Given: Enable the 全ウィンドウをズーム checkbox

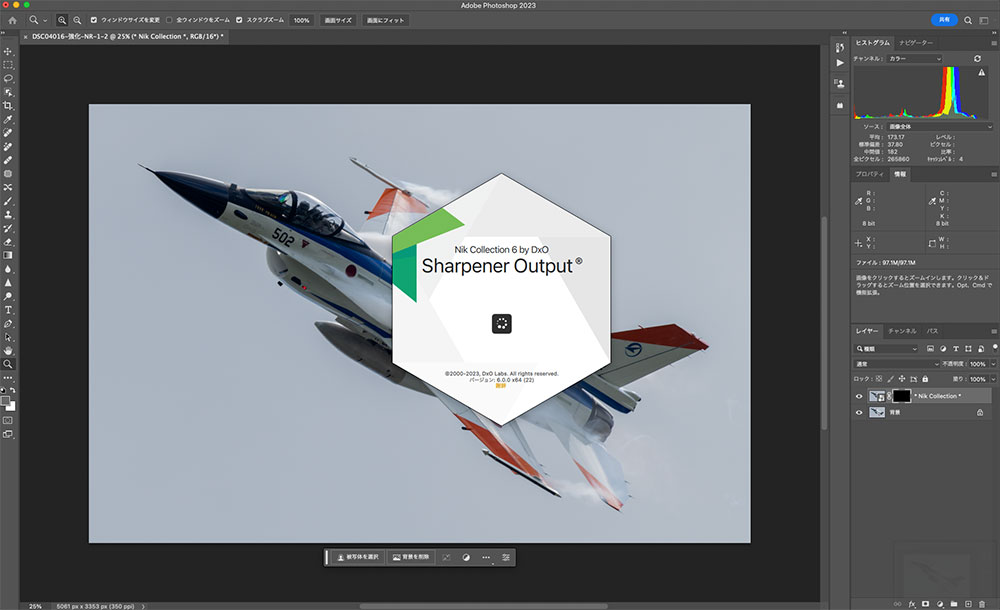Looking at the screenshot, I should click(x=169, y=20).
